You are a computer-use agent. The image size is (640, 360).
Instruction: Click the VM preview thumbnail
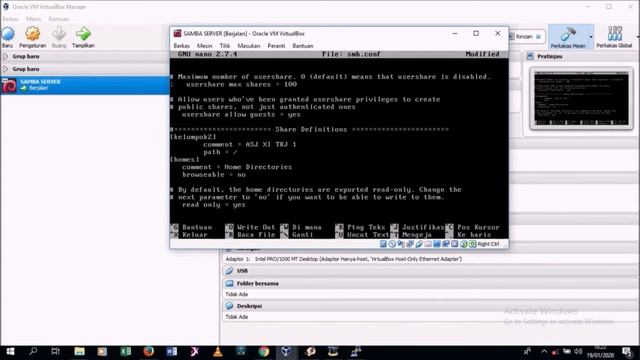coord(581,98)
